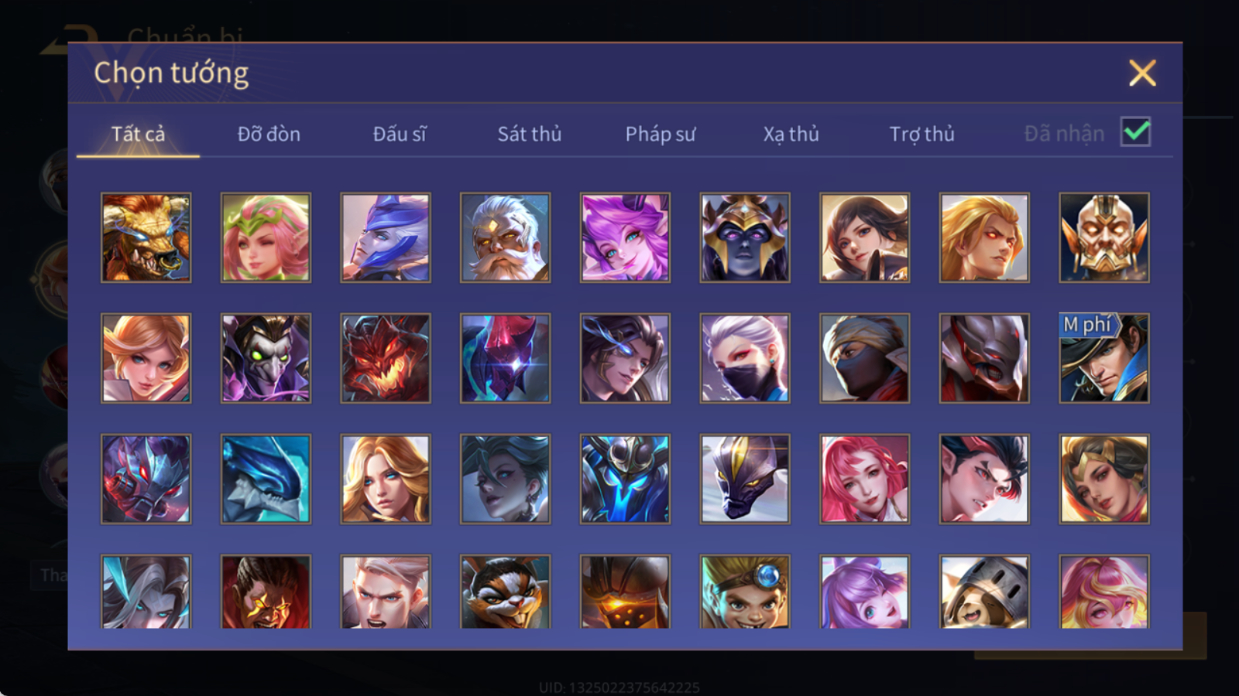Filter heroes by Pháp sư tab

[660, 134]
